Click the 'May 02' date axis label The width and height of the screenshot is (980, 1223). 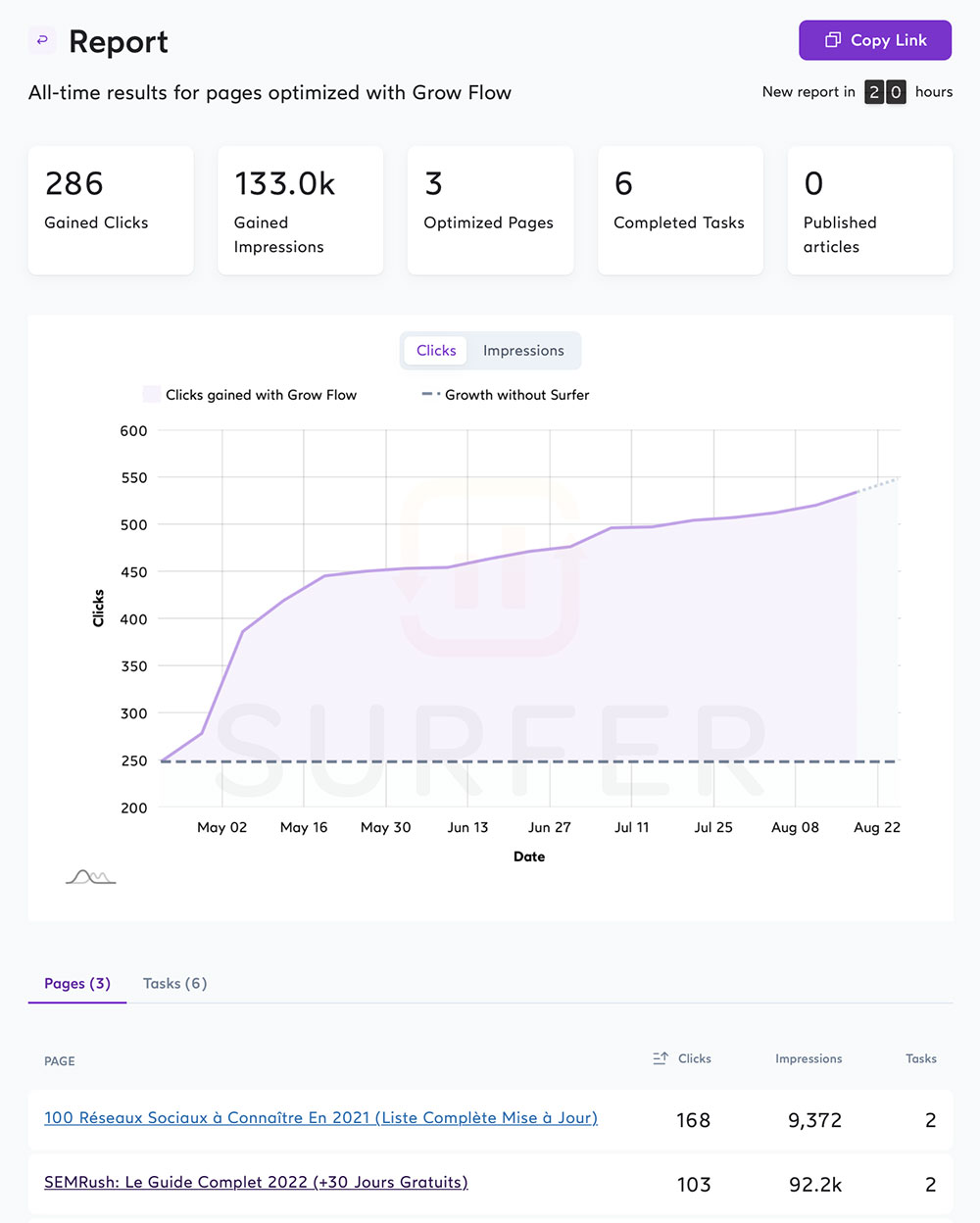[x=222, y=827]
